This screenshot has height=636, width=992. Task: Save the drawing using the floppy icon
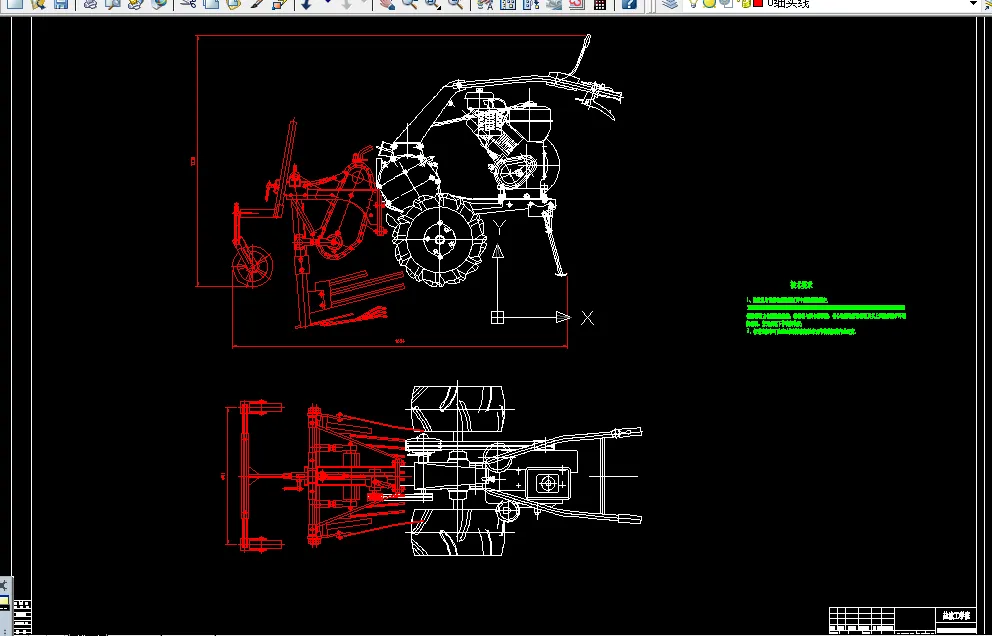[61, 4]
